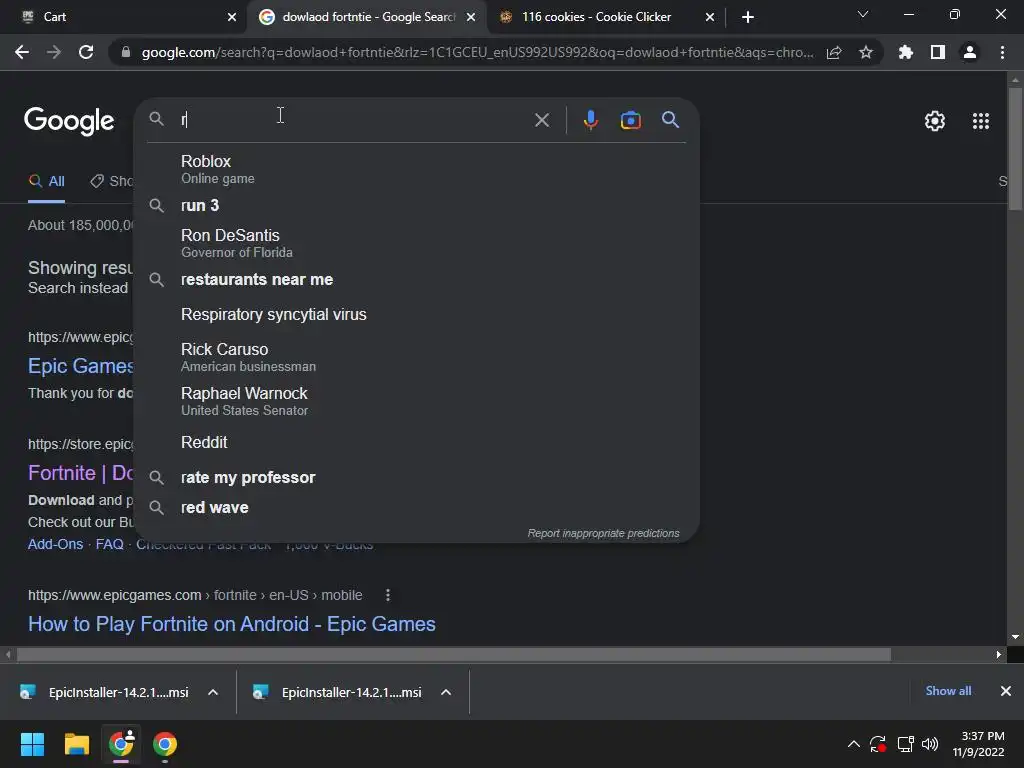Toggle the Chrome side panel icon
Image resolution: width=1024 pixels, height=768 pixels.
pyautogui.click(x=938, y=52)
